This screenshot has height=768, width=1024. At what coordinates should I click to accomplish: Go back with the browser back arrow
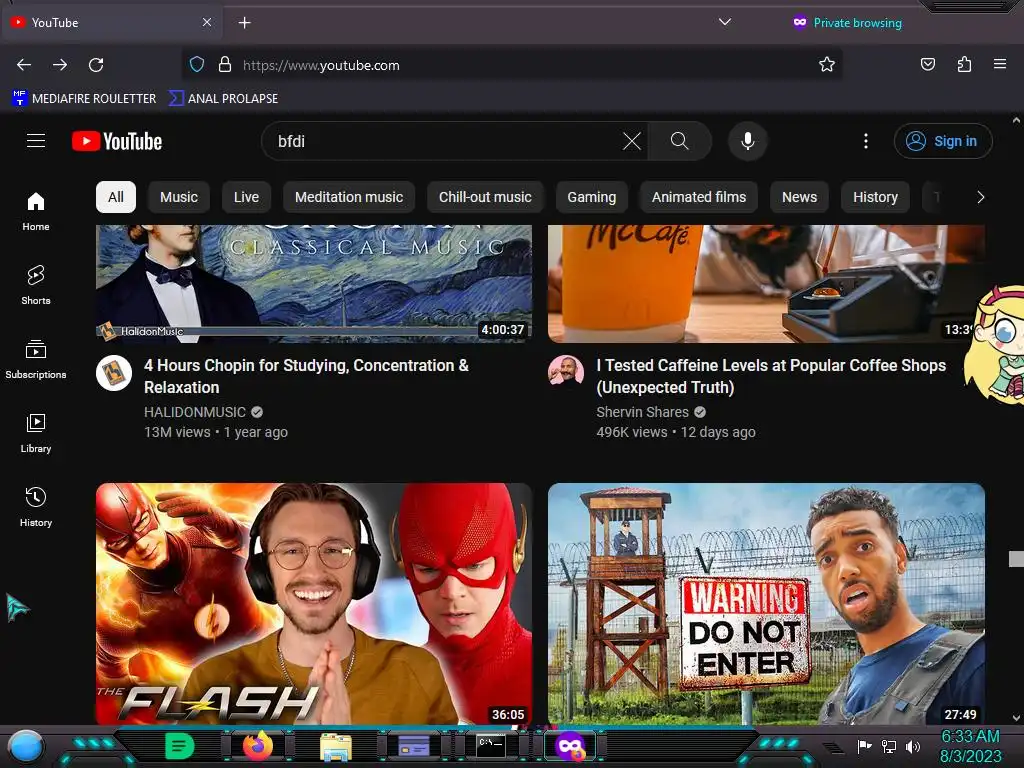pyautogui.click(x=24, y=65)
